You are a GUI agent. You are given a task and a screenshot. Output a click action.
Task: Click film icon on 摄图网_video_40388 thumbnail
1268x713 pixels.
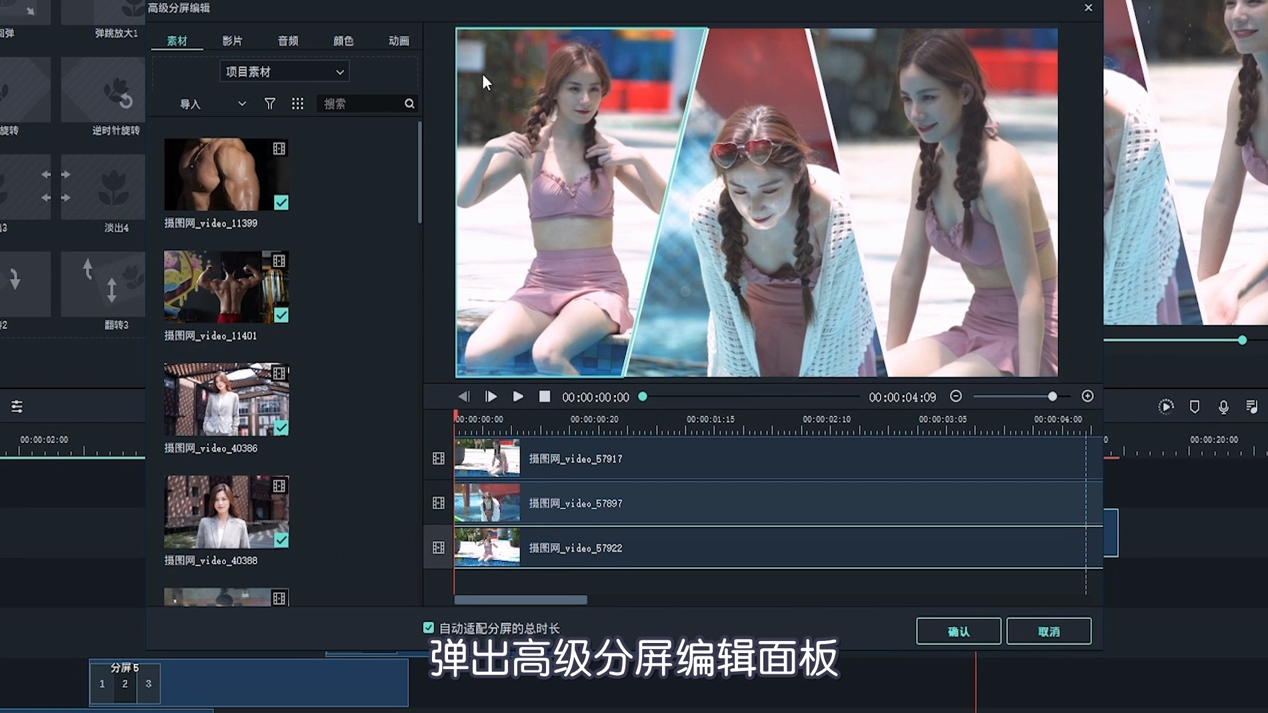(x=279, y=486)
